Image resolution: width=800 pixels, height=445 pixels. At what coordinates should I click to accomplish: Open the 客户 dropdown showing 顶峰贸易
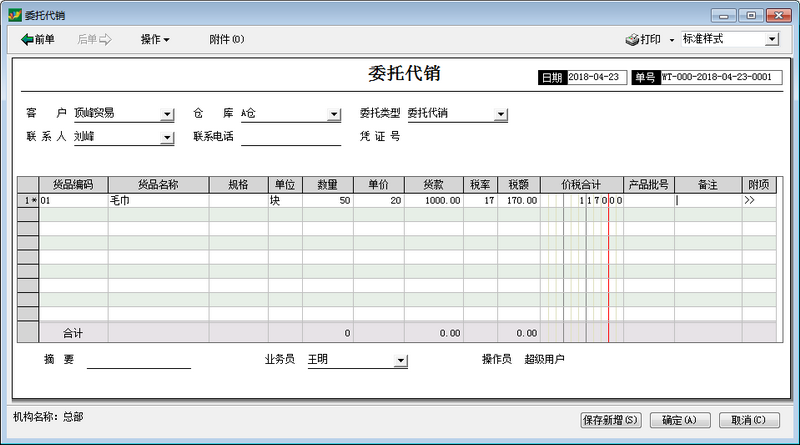click(x=167, y=114)
